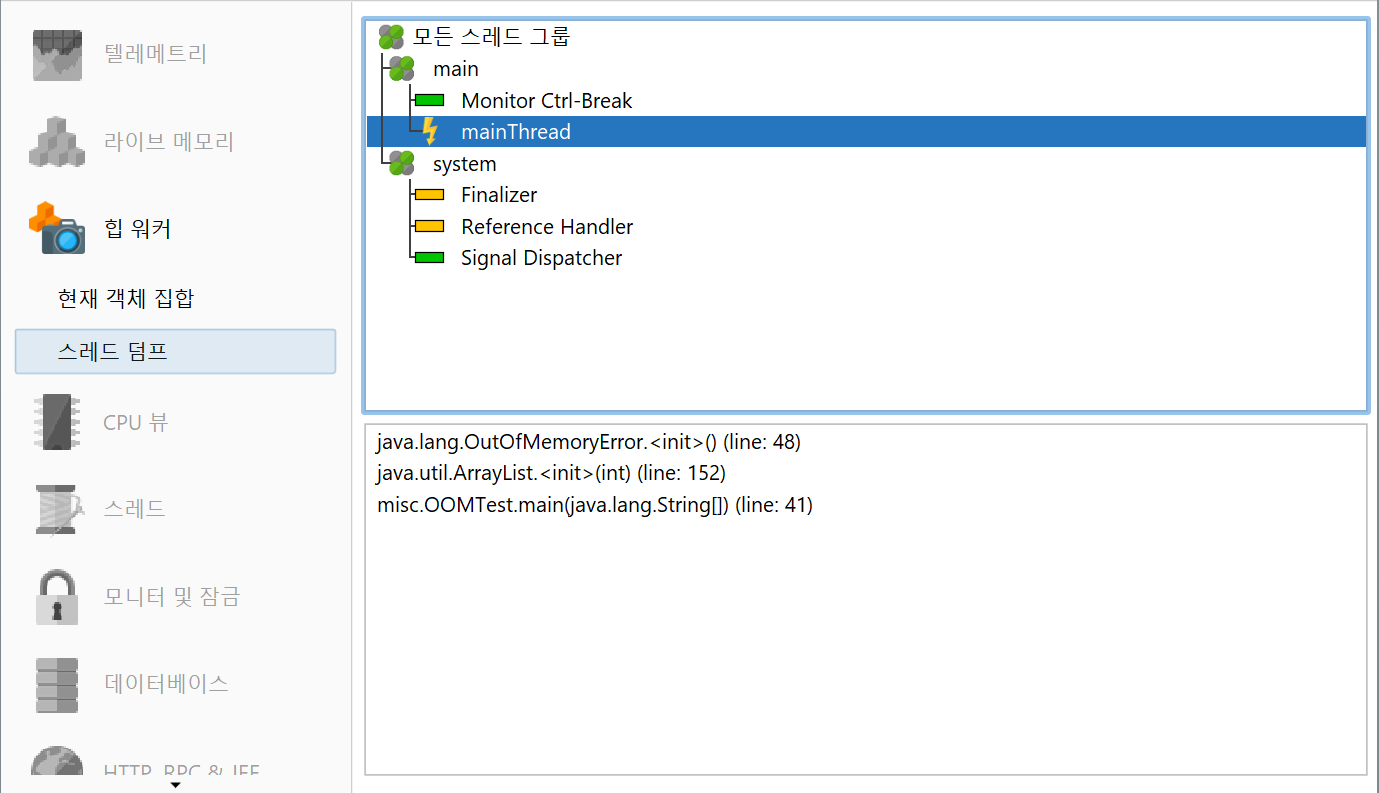This screenshot has height=793, width=1379.
Task: Collapse the system thread group
Action: tap(401, 163)
